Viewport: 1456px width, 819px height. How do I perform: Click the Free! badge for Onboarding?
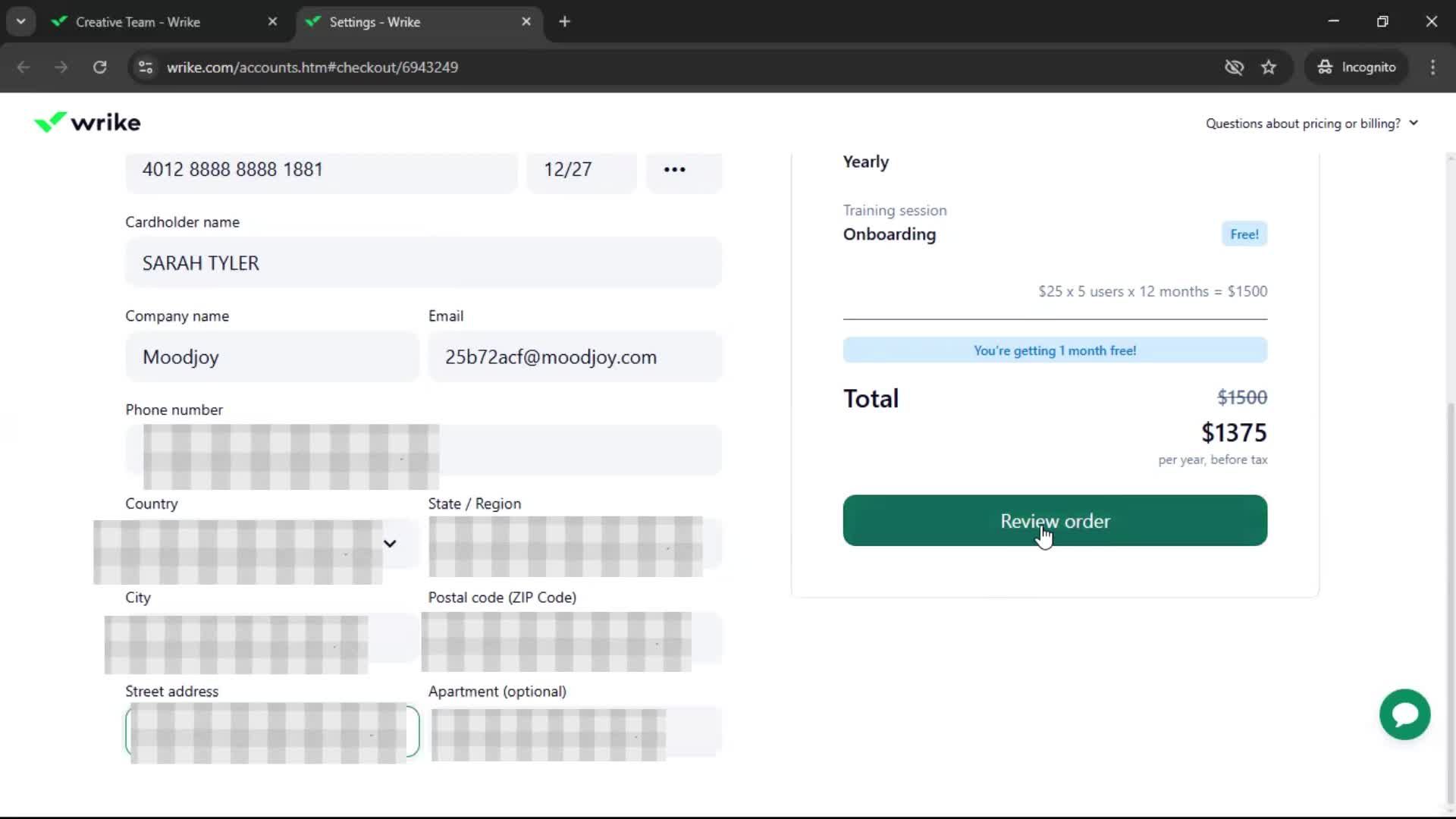tap(1244, 234)
